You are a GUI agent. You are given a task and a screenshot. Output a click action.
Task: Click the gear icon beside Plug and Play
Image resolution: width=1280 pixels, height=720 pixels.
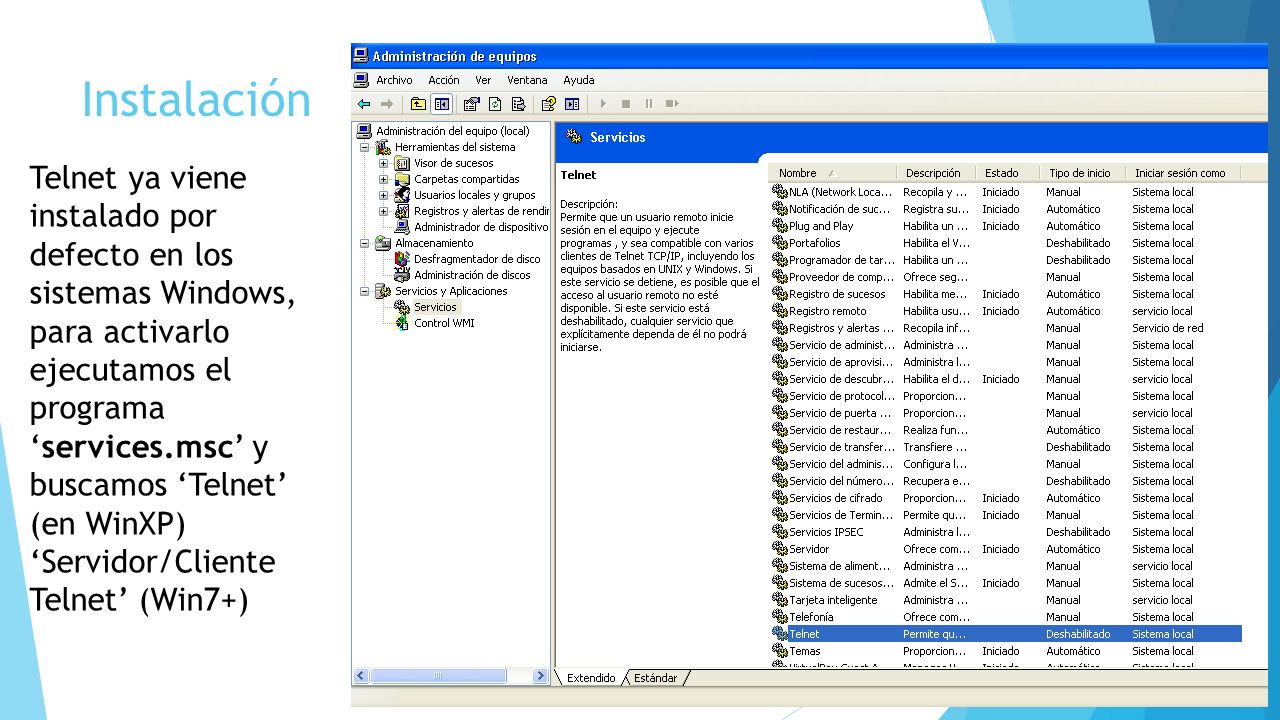tap(780, 226)
